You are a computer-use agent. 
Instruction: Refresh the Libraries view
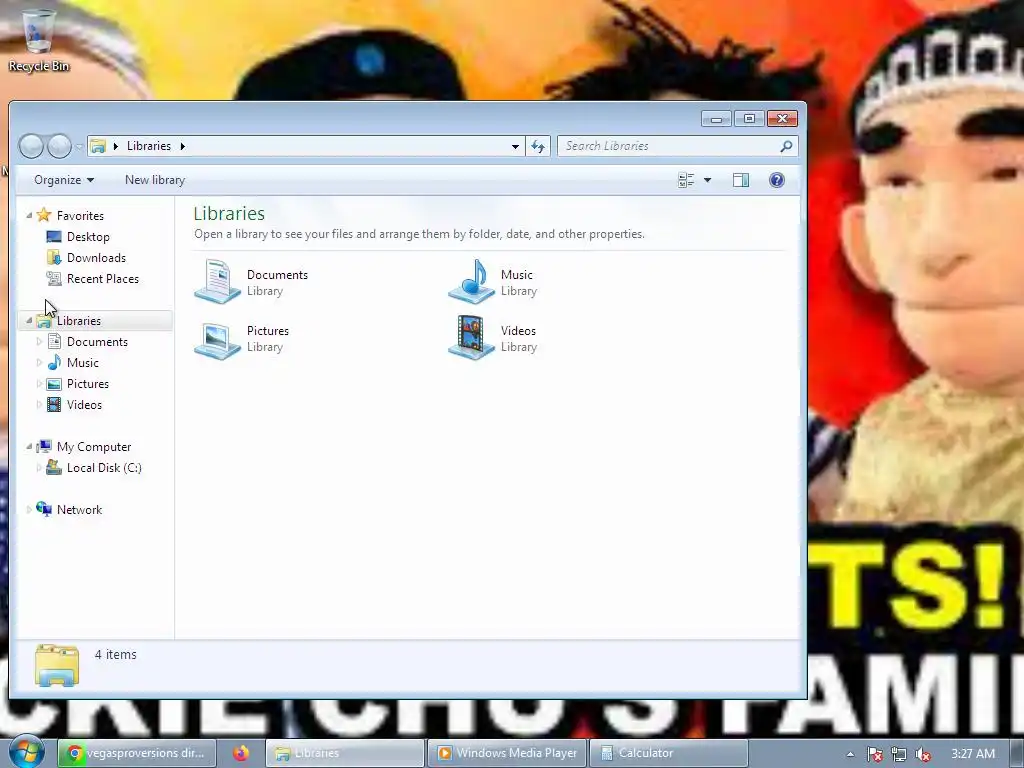point(538,146)
